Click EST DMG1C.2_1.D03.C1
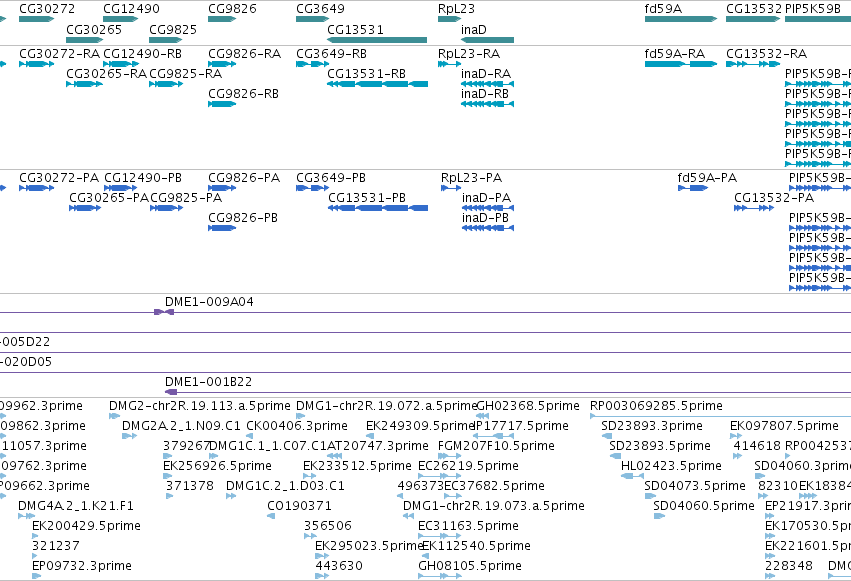The height and width of the screenshot is (581, 851). click(231, 496)
